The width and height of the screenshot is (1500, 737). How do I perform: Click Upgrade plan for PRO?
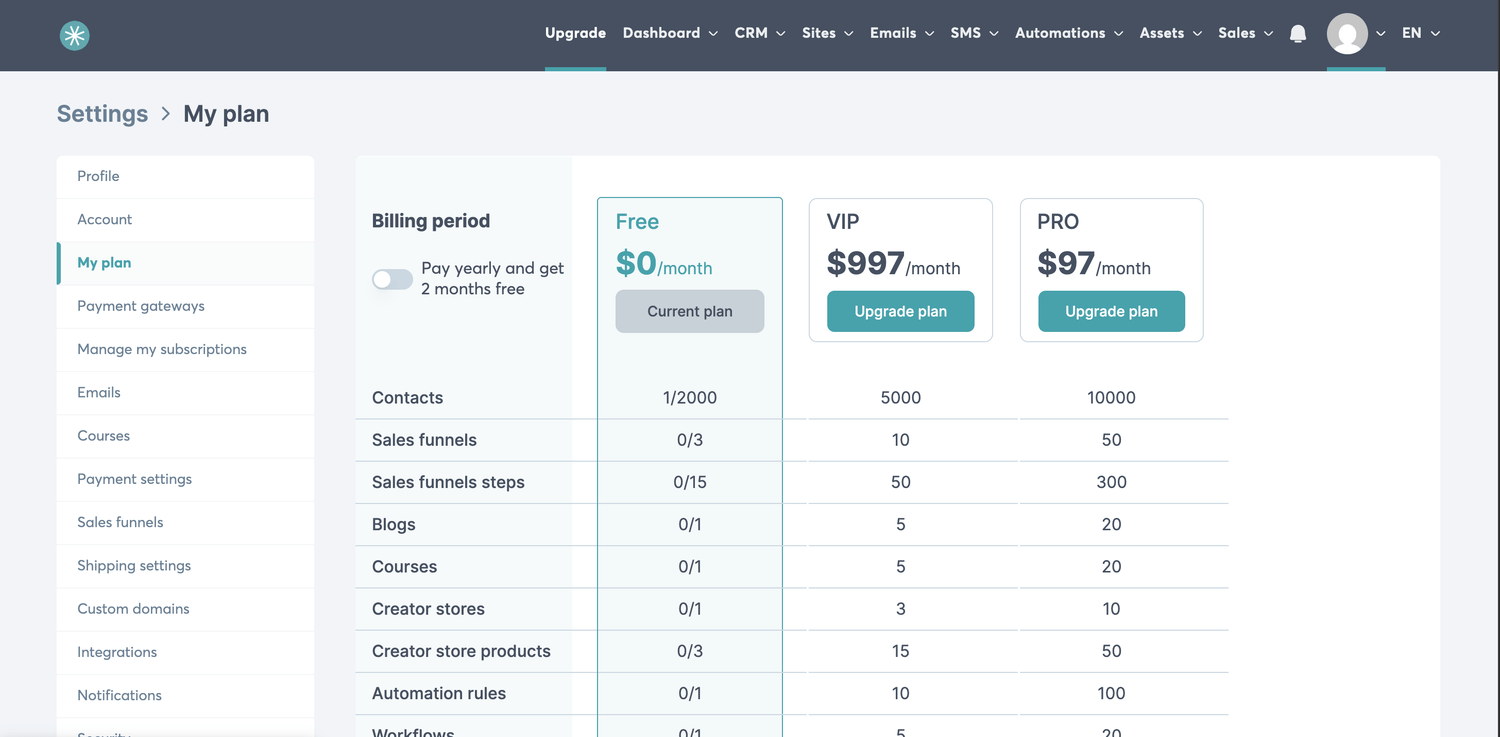coord(1111,311)
